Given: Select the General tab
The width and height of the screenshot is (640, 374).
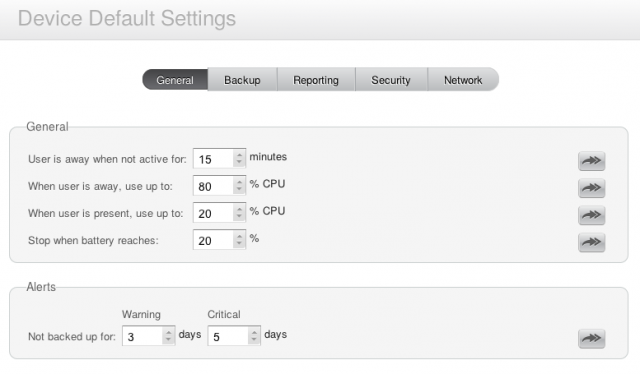Looking at the screenshot, I should pyautogui.click(x=175, y=80).
